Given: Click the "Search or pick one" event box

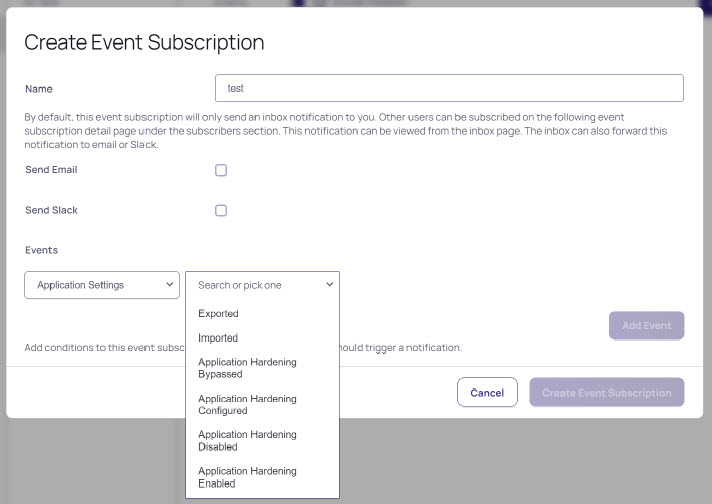Looking at the screenshot, I should 255,285.
